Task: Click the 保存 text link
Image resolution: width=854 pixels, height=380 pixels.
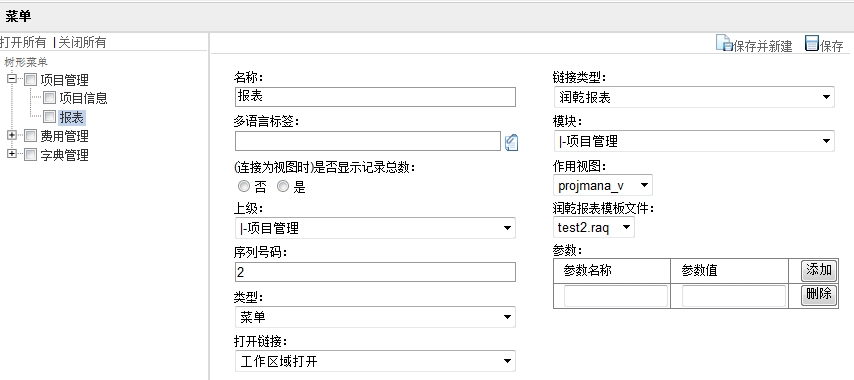Action: point(832,46)
